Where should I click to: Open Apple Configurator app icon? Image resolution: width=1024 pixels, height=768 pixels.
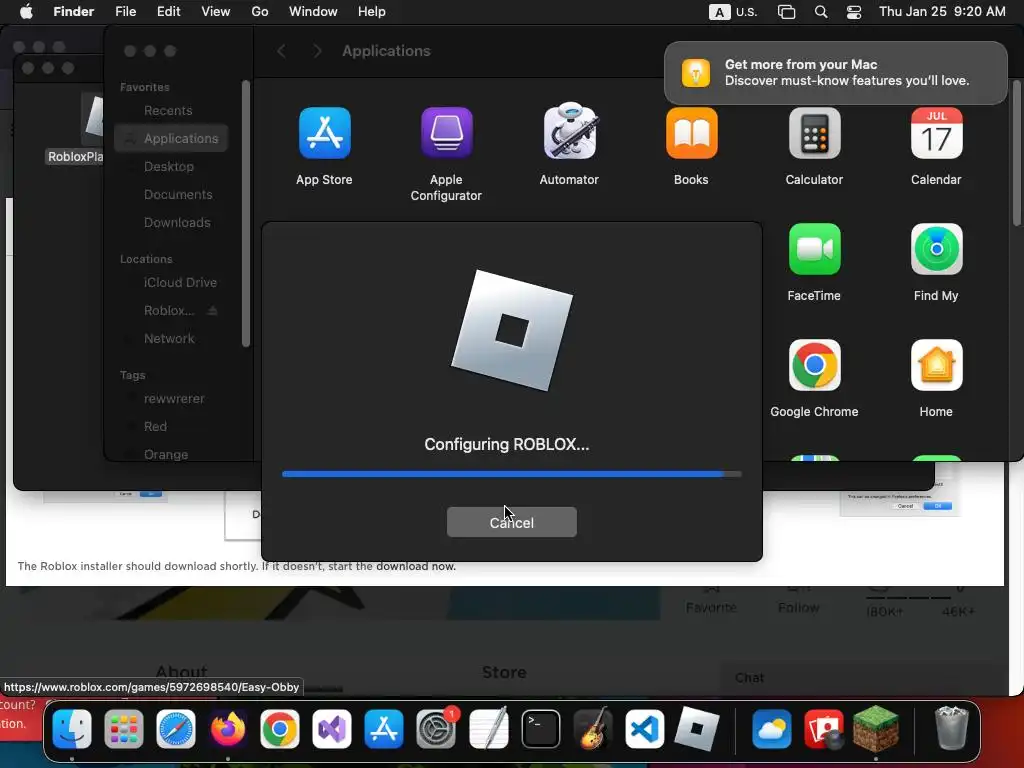tap(447, 133)
